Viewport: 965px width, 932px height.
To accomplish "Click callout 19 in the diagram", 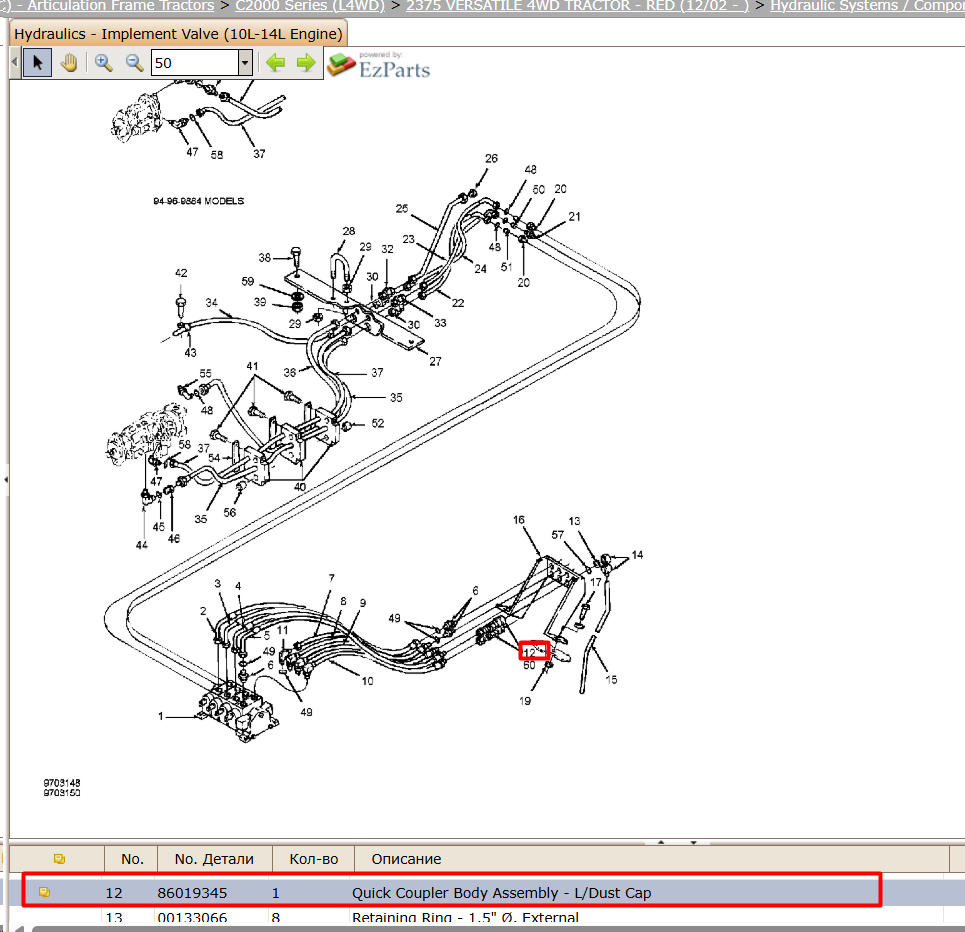I will click(x=525, y=701).
